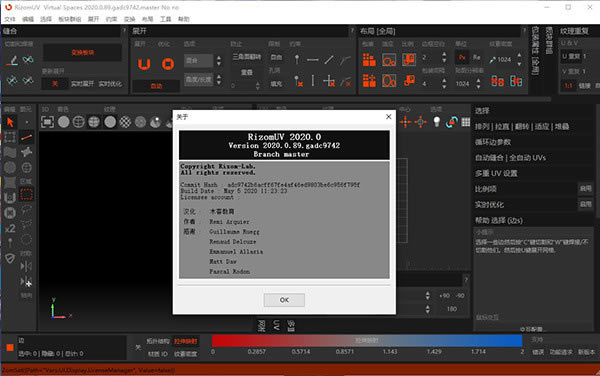Viewport: 600px width, 376px height.
Task: Toggle the Px units button
Action: pyautogui.click(x=462, y=57)
